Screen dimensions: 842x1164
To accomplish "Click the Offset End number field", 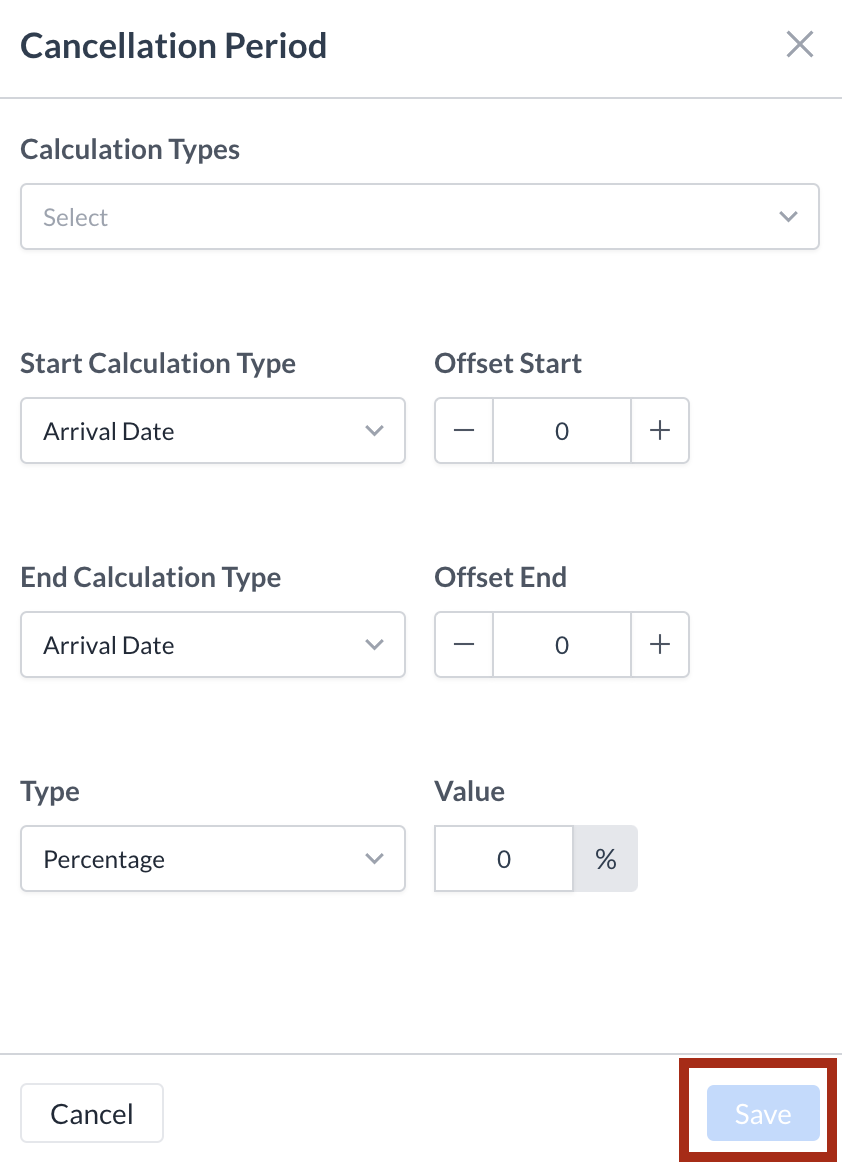I will (x=562, y=645).
